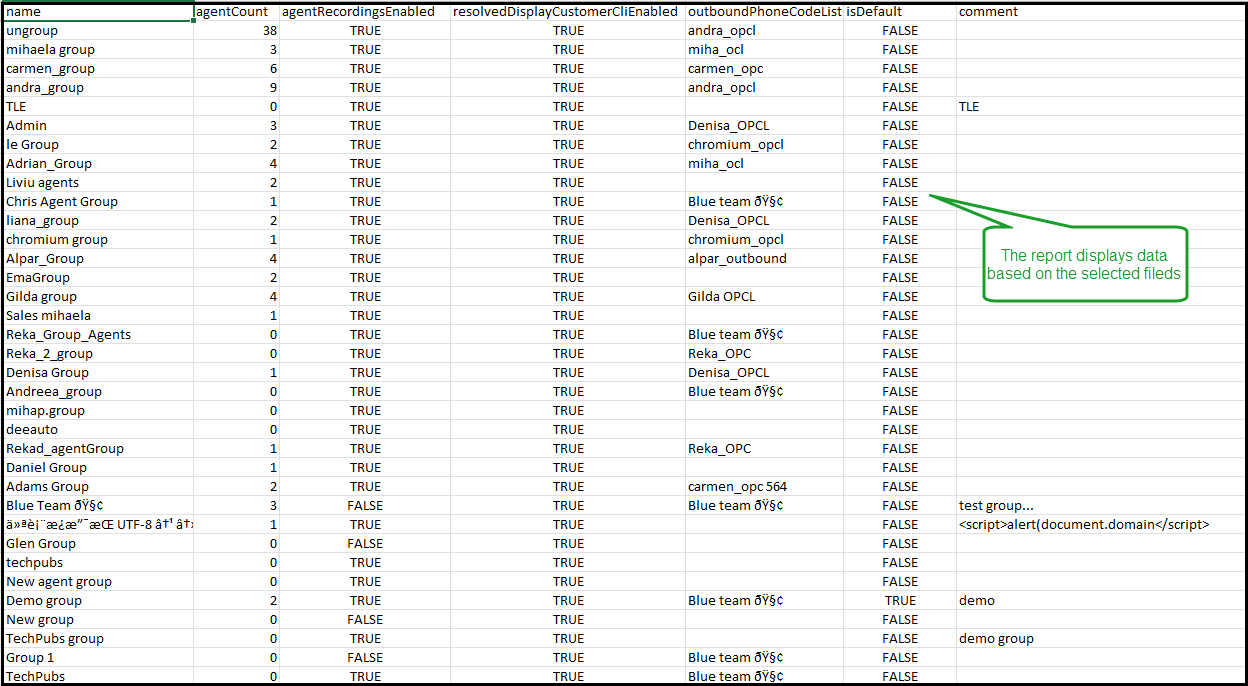Click the 'Rekad_agentGroup' cell
This screenshot has width=1248, height=686.
[98, 449]
